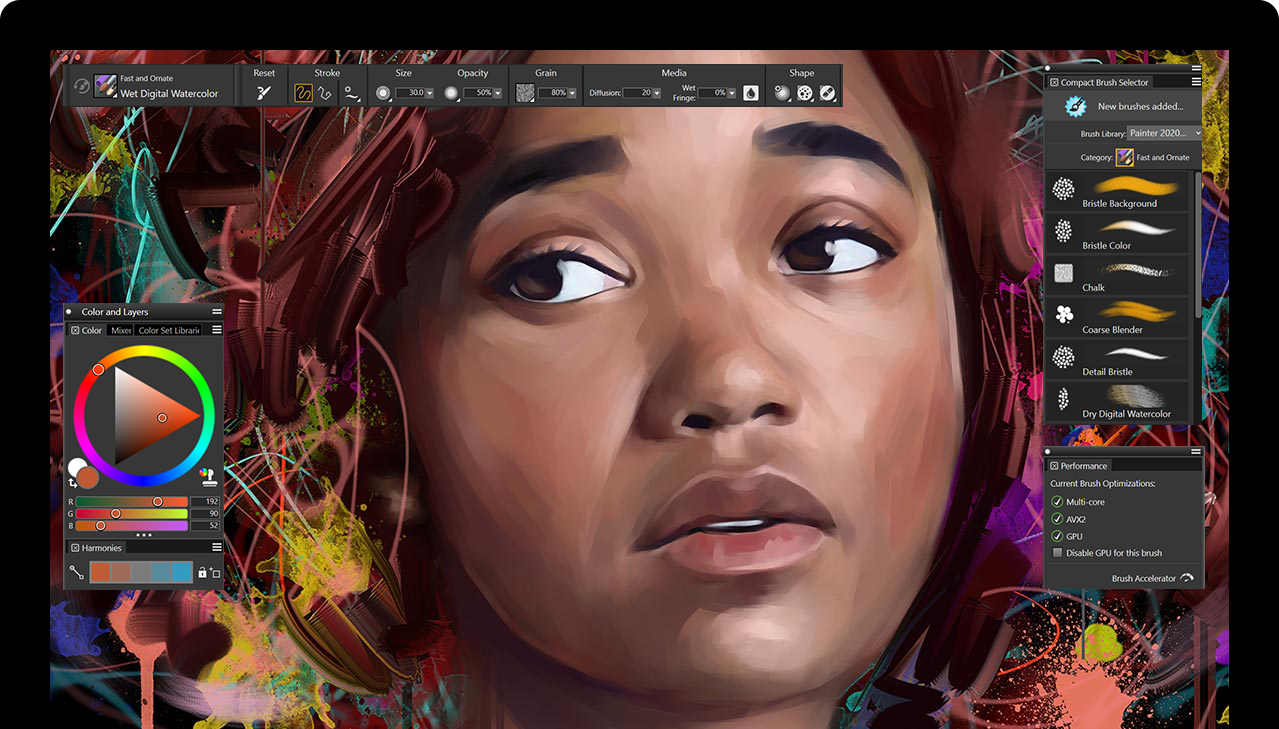
Task: Click the Opacity preview icon
Action: tap(451, 93)
